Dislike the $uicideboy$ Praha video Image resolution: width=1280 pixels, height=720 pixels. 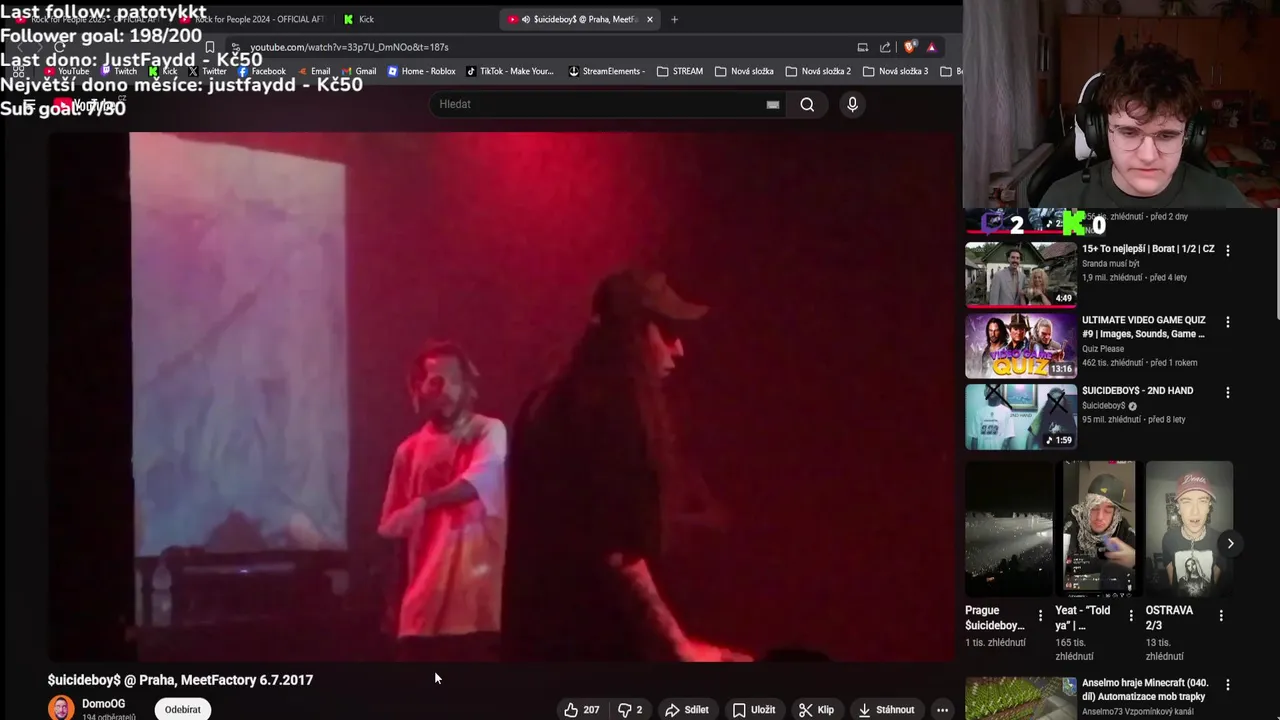(x=629, y=710)
